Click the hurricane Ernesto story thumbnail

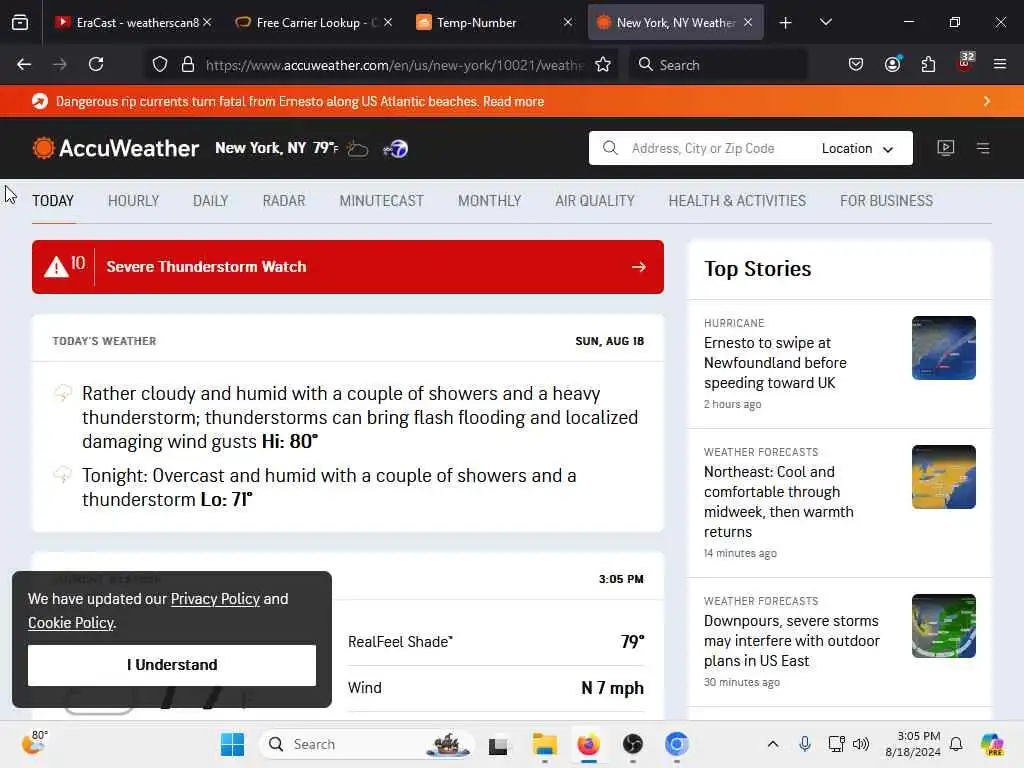(x=944, y=347)
